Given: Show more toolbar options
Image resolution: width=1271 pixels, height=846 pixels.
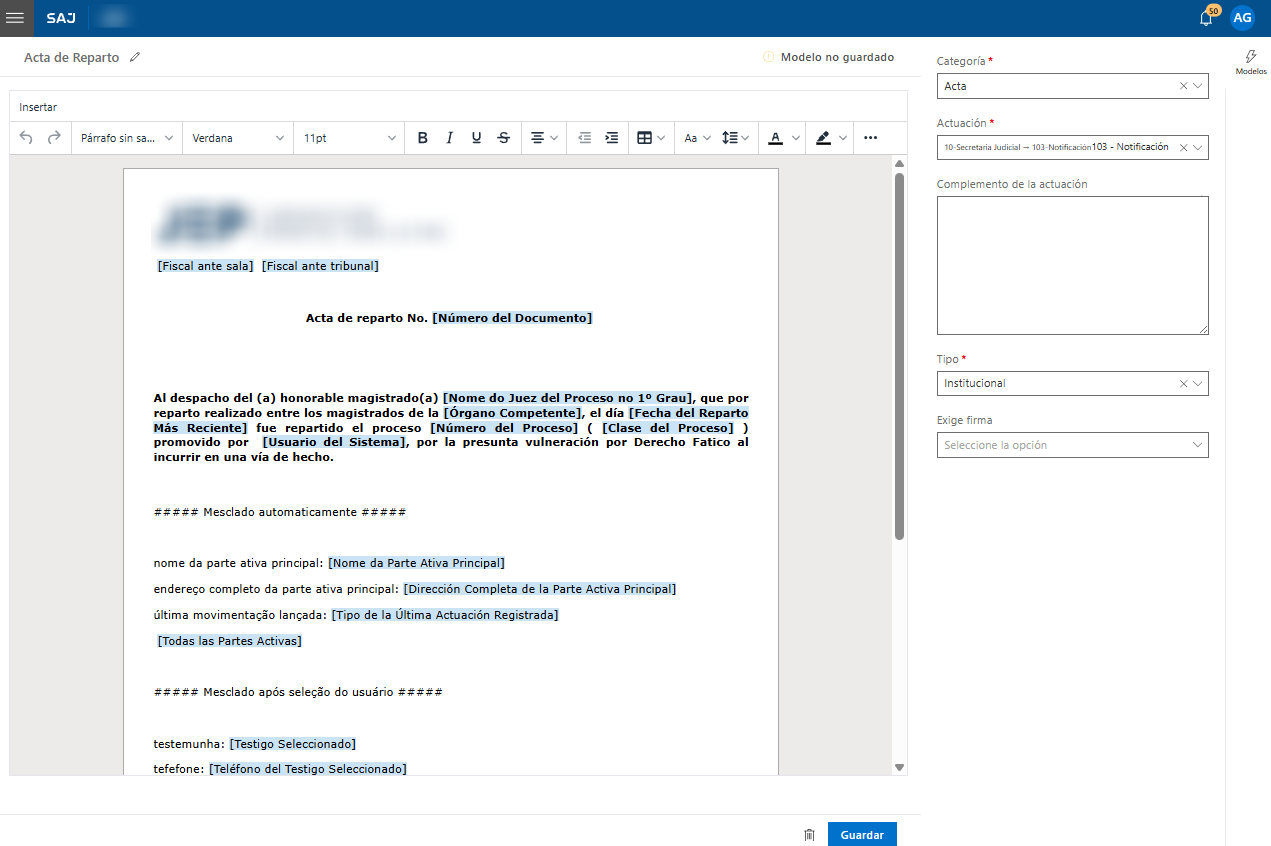Looking at the screenshot, I should point(870,138).
